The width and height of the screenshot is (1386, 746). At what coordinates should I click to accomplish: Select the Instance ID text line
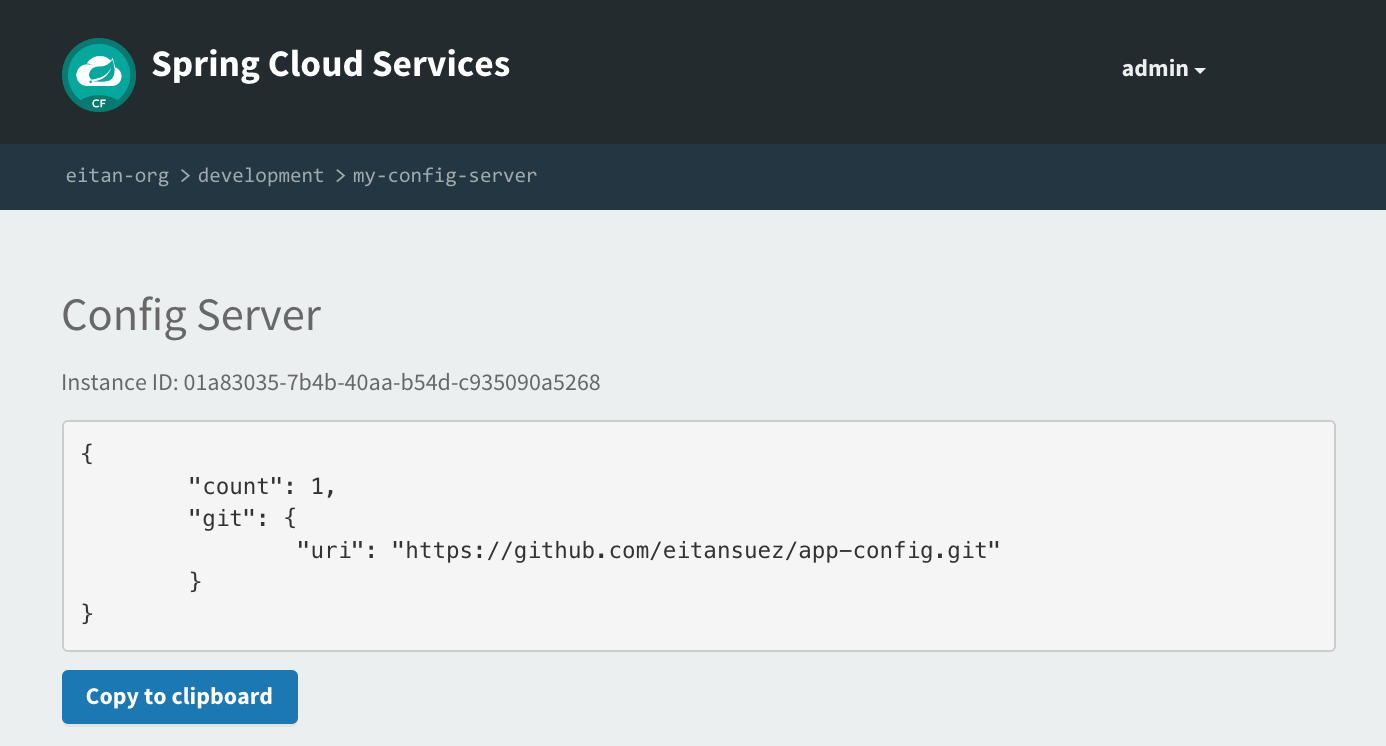[x=331, y=382]
